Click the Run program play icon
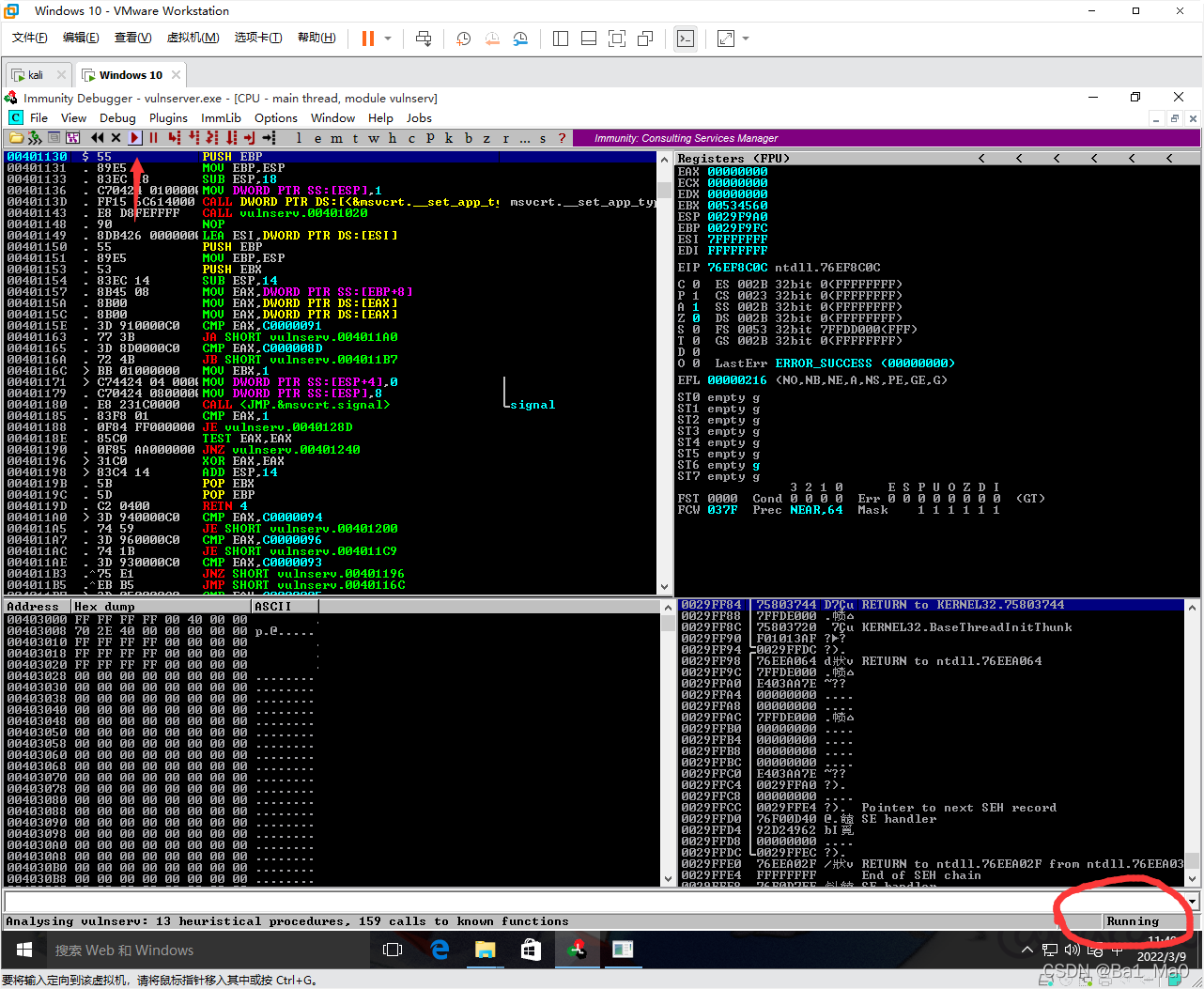This screenshot has width=1204, height=989. click(x=135, y=138)
